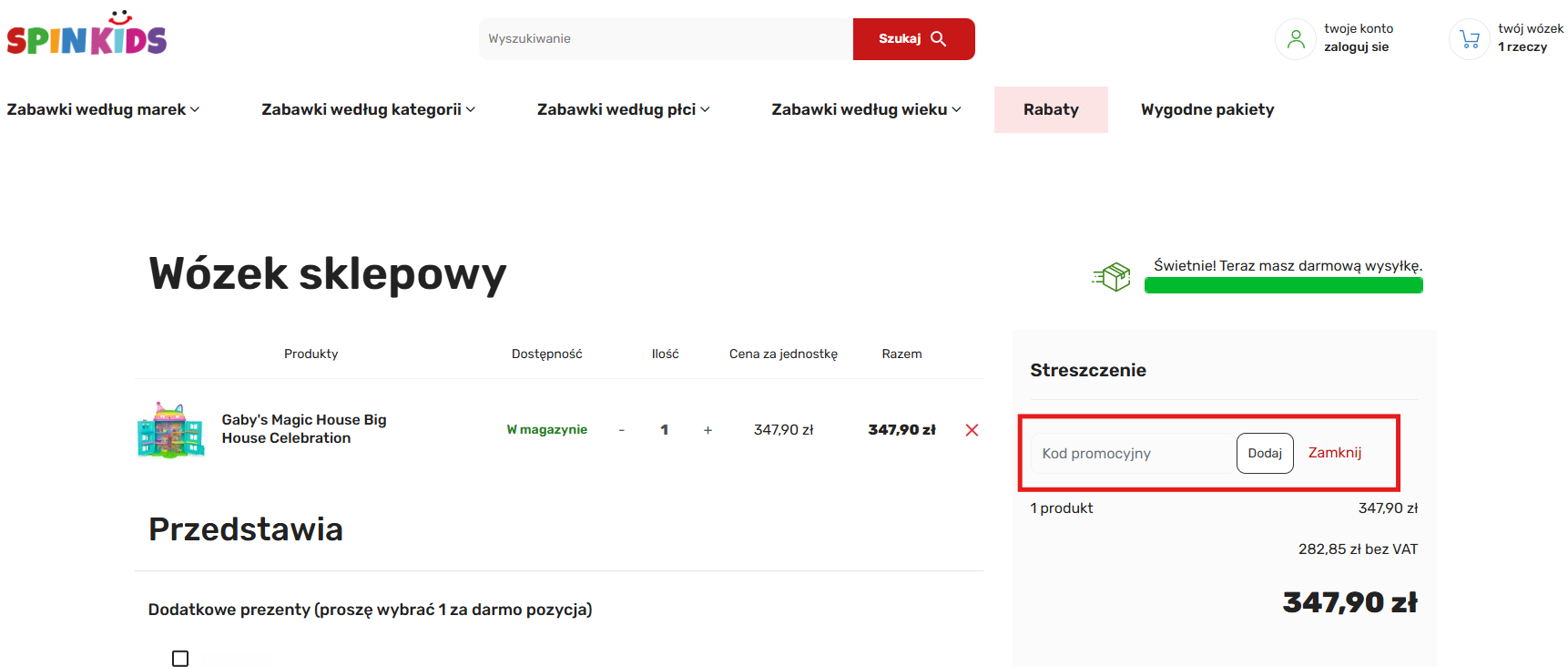1568x667 pixels.
Task: Open Gaby's Magic House product thumbnail
Action: coord(171,430)
